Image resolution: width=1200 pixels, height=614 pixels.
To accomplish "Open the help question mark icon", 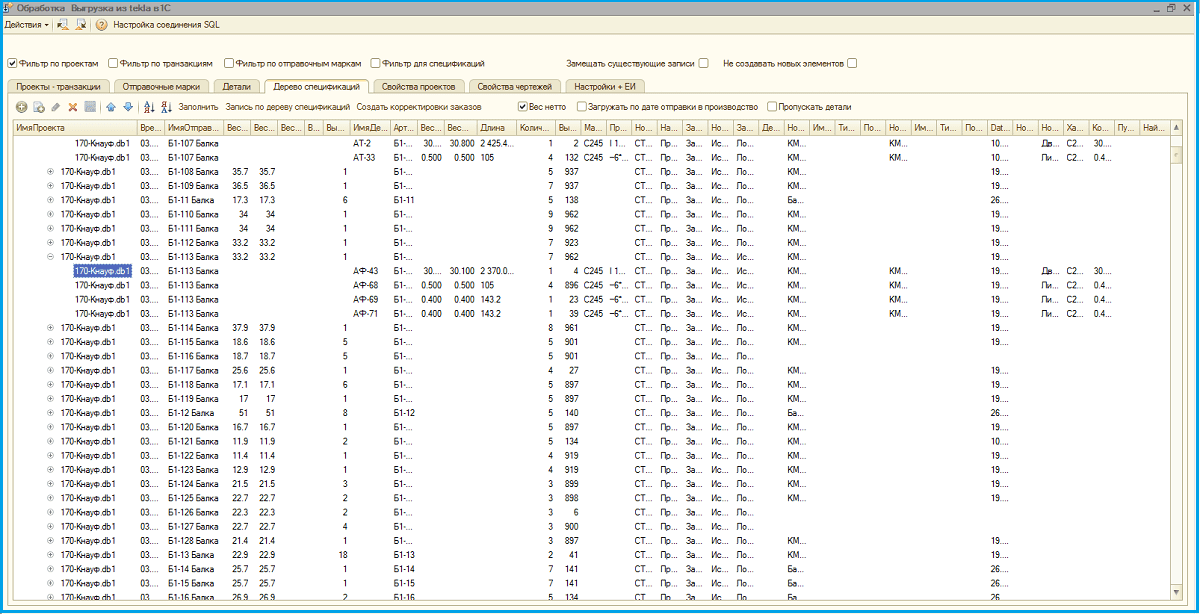I will tap(101, 24).
